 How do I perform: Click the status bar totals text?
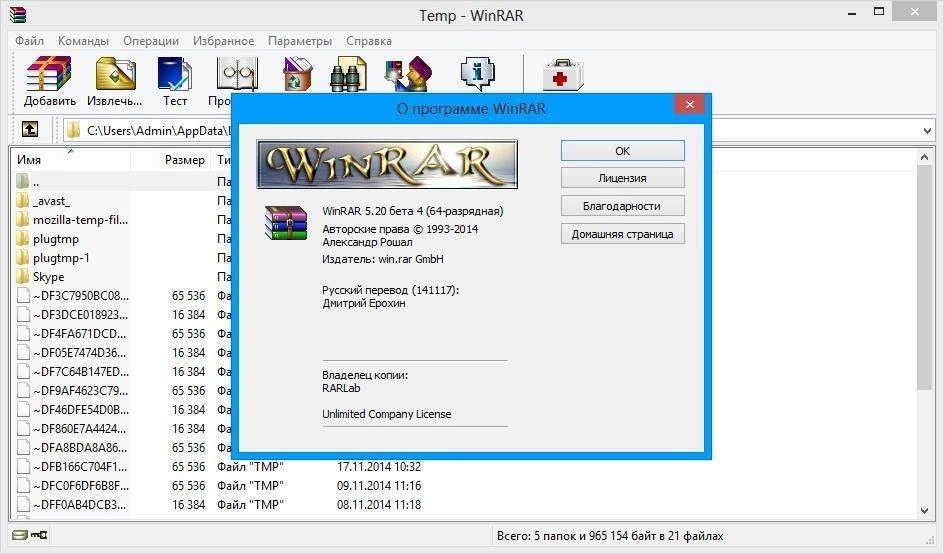[x=610, y=535]
